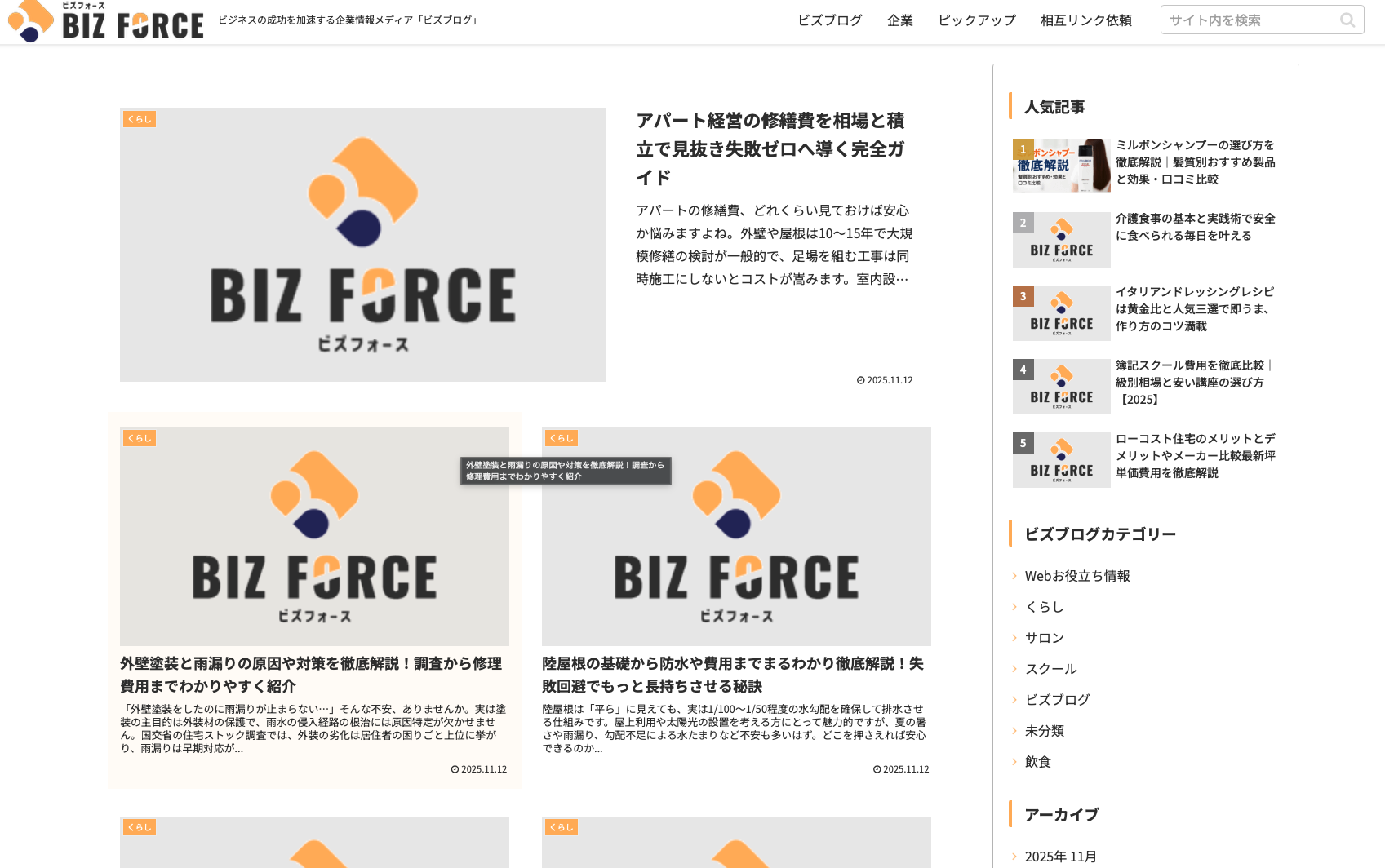Open the サロン category link
The image size is (1385, 868).
click(x=1045, y=638)
